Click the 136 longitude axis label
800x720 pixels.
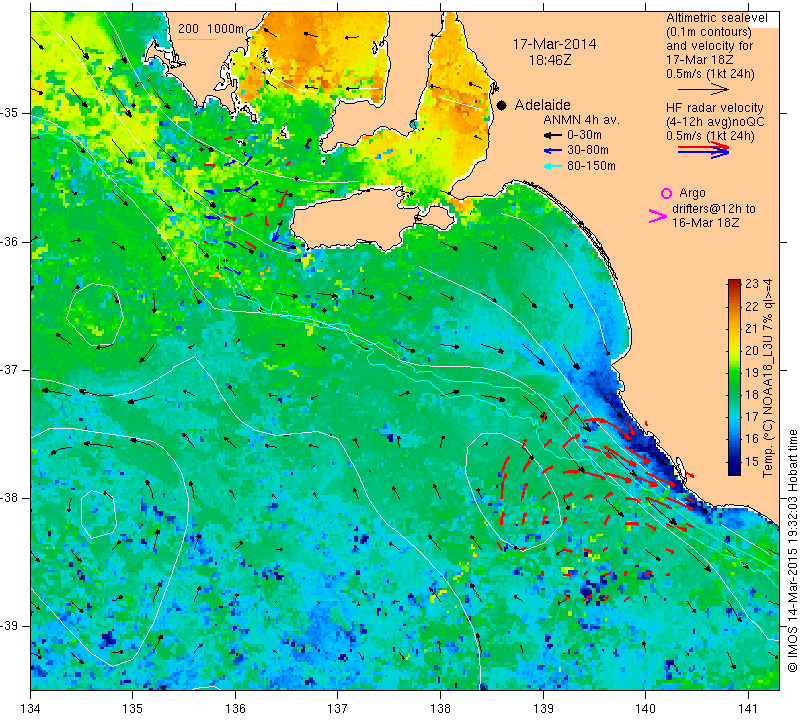[x=236, y=709]
